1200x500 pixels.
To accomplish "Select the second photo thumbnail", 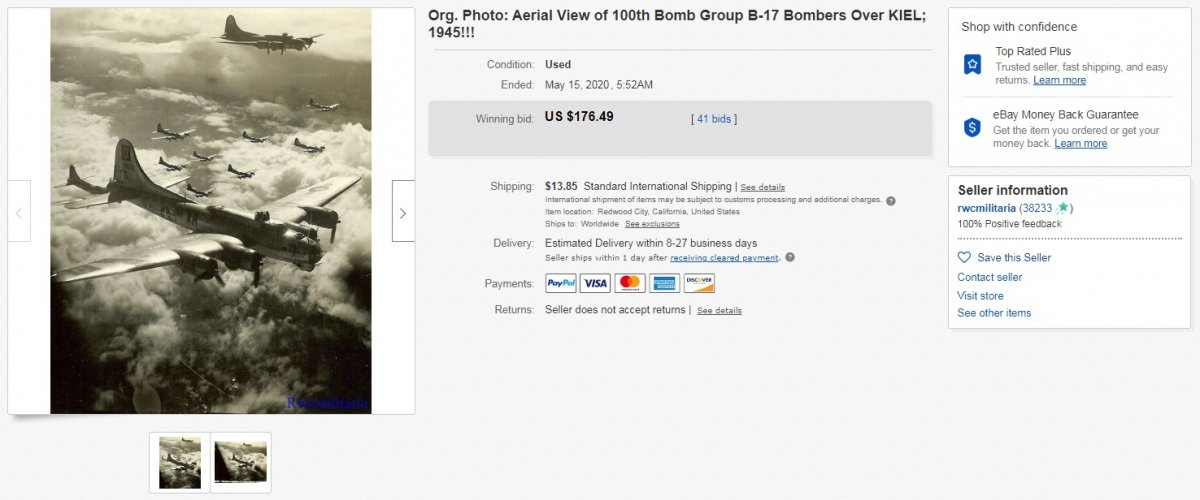I will [240, 462].
